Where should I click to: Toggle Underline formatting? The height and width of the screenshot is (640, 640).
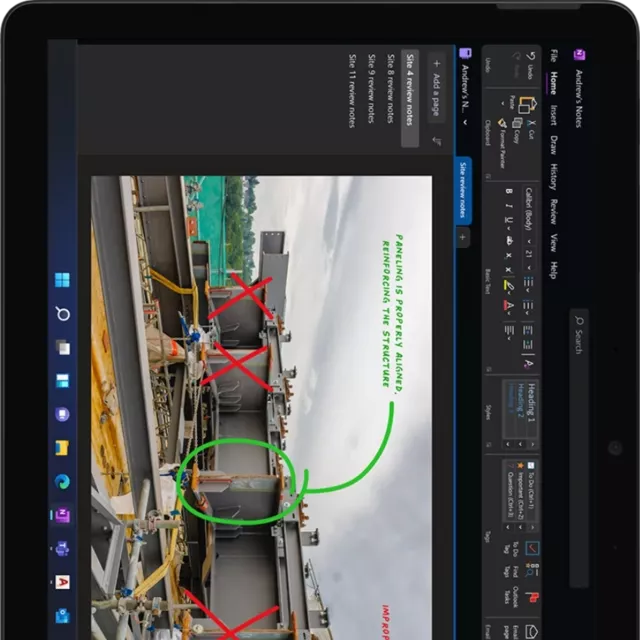[x=508, y=220]
